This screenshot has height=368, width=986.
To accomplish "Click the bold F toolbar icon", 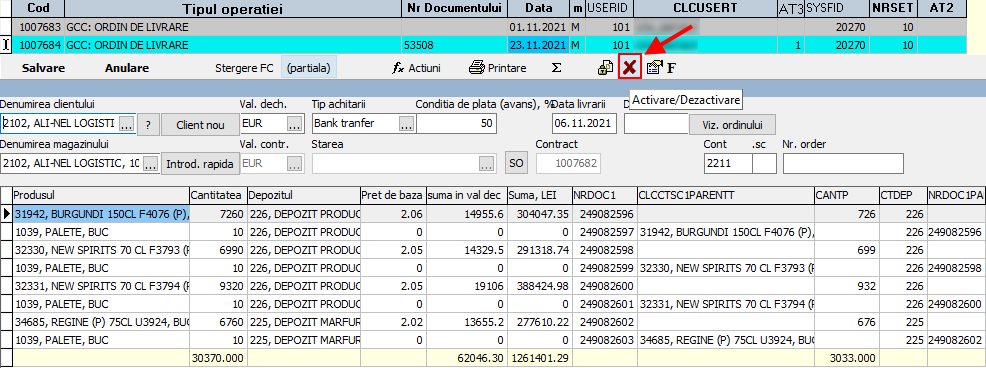I will click(671, 68).
